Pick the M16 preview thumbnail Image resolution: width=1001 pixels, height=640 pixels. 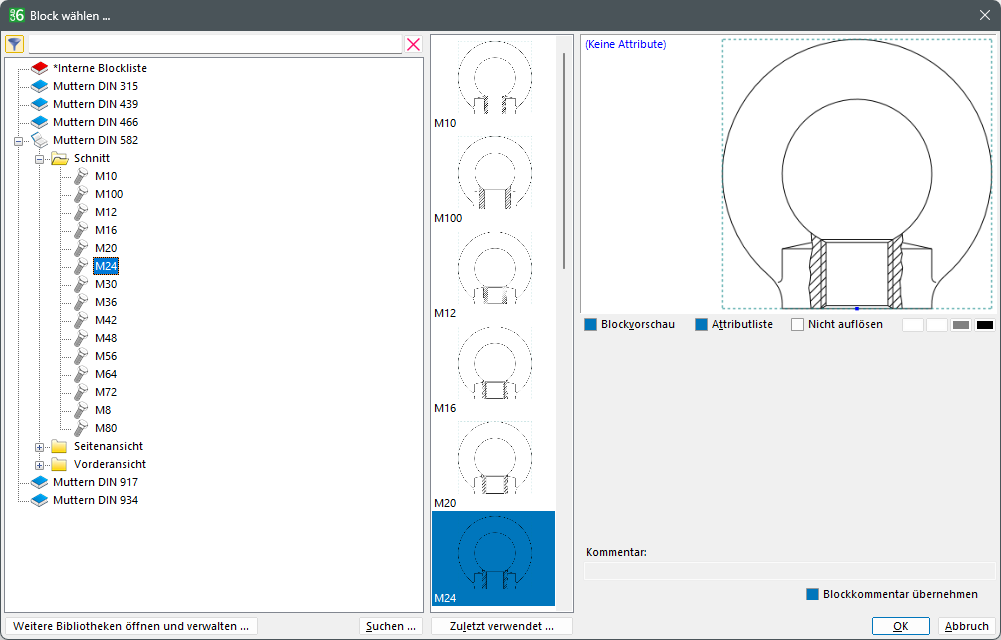[495, 368]
